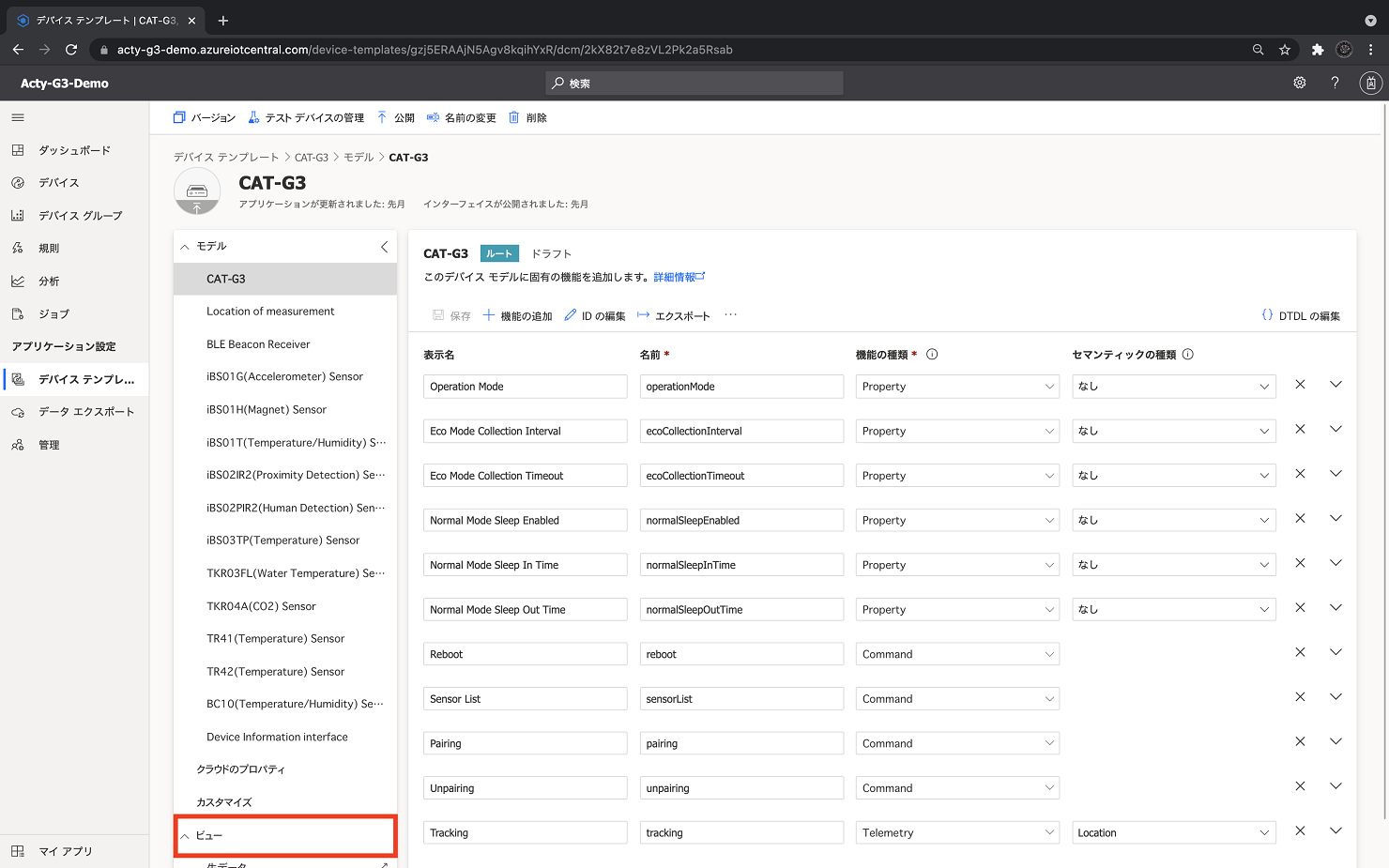1389x868 pixels.
Task: Delete the Pairing capability row
Action: (x=1300, y=741)
